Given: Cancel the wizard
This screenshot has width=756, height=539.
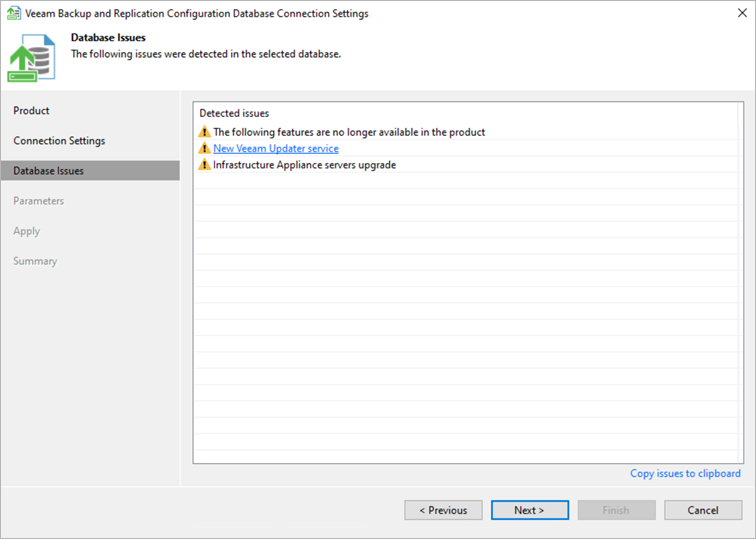Looking at the screenshot, I should click(703, 510).
